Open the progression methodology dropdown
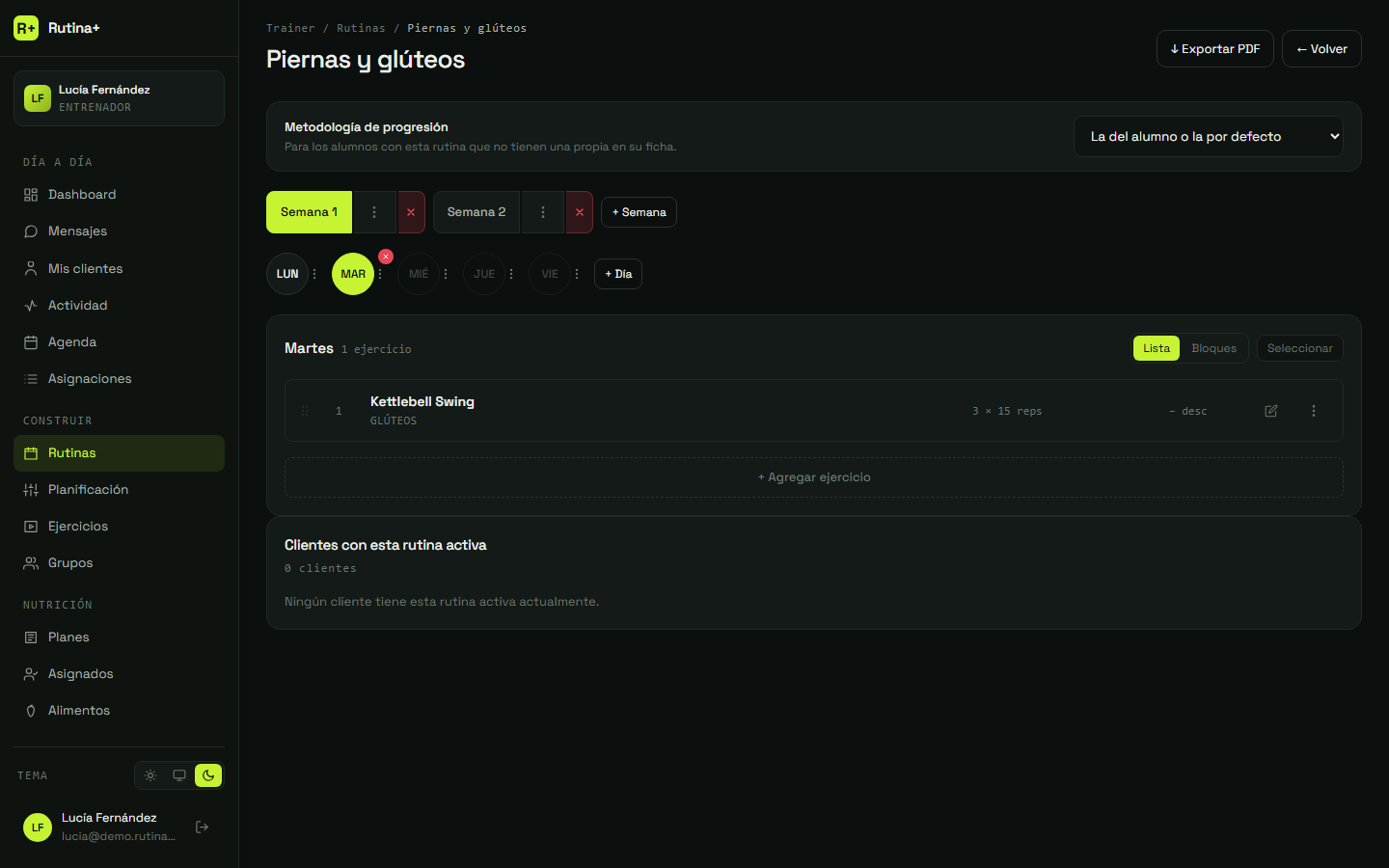 (1209, 137)
